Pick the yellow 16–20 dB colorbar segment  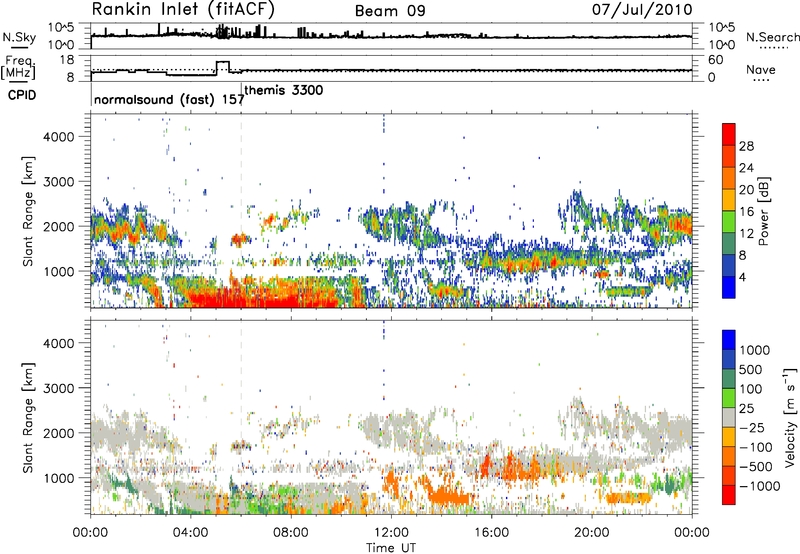[x=729, y=199]
